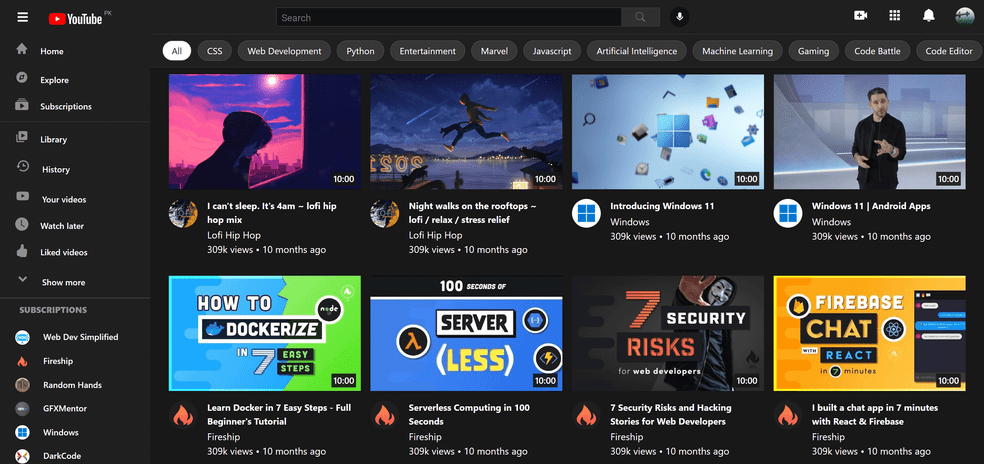Click the Windows channel icon in subscriptions

(23, 433)
